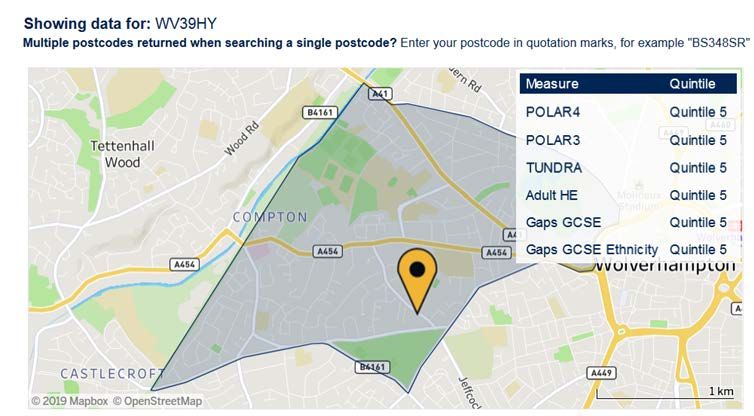Viewport: 754px width, 416px height.
Task: Select the A454 road shield near Compton
Action: (328, 251)
